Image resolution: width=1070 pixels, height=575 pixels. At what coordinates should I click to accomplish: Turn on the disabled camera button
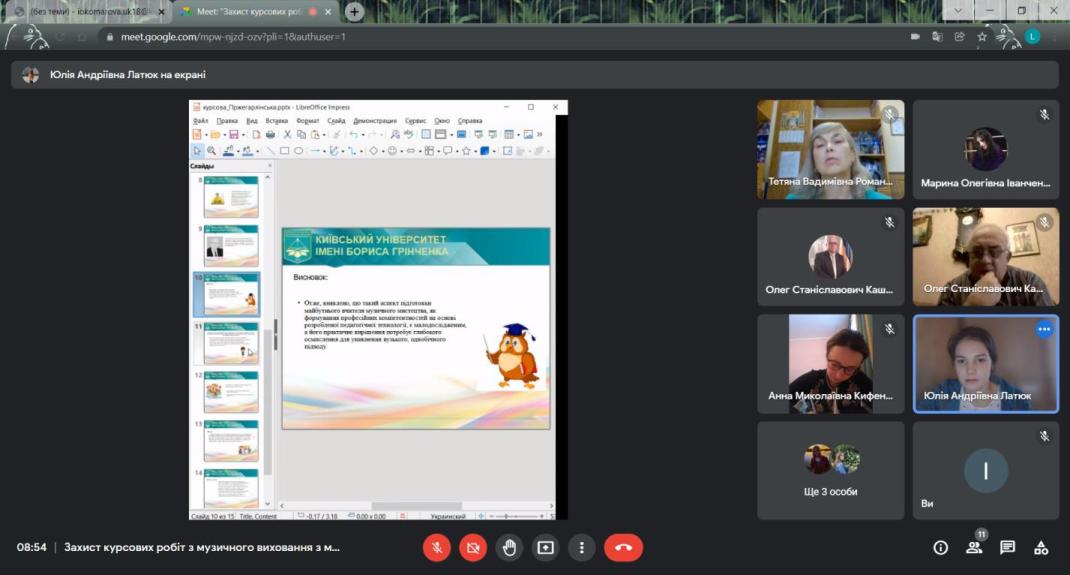tap(473, 547)
